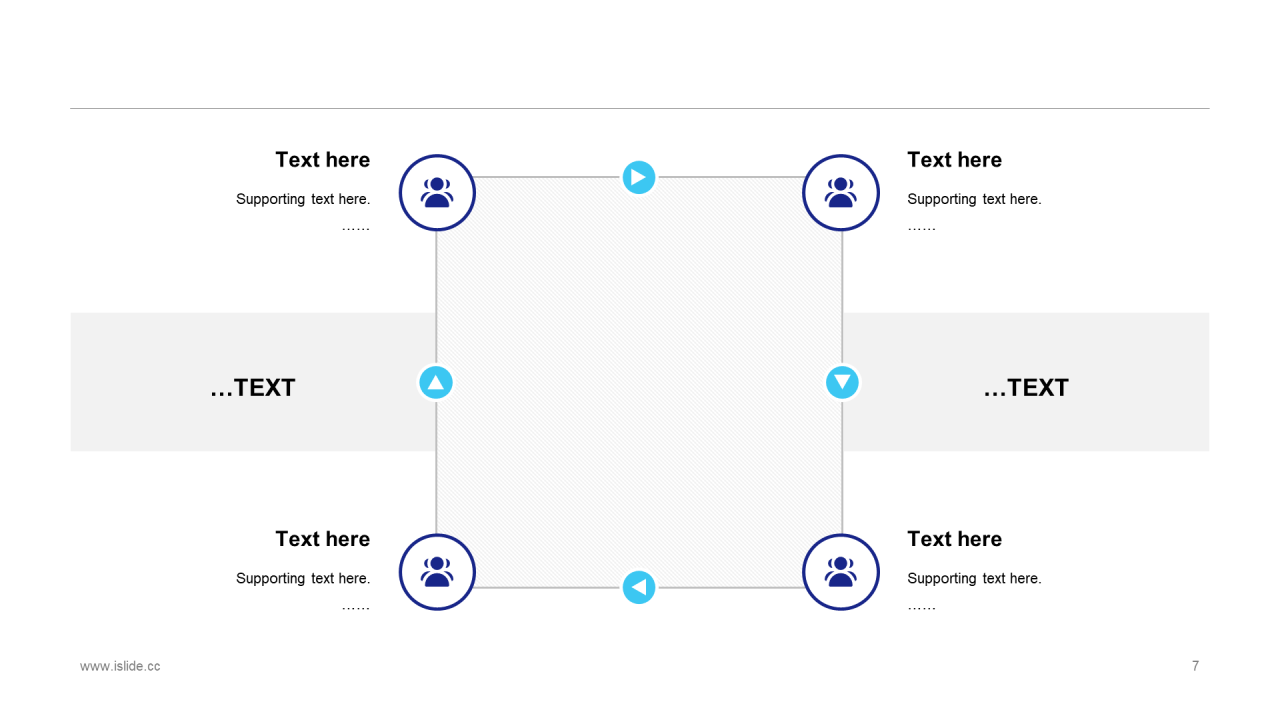
Task: Click top-right "Supporting text here." line
Action: tap(974, 199)
